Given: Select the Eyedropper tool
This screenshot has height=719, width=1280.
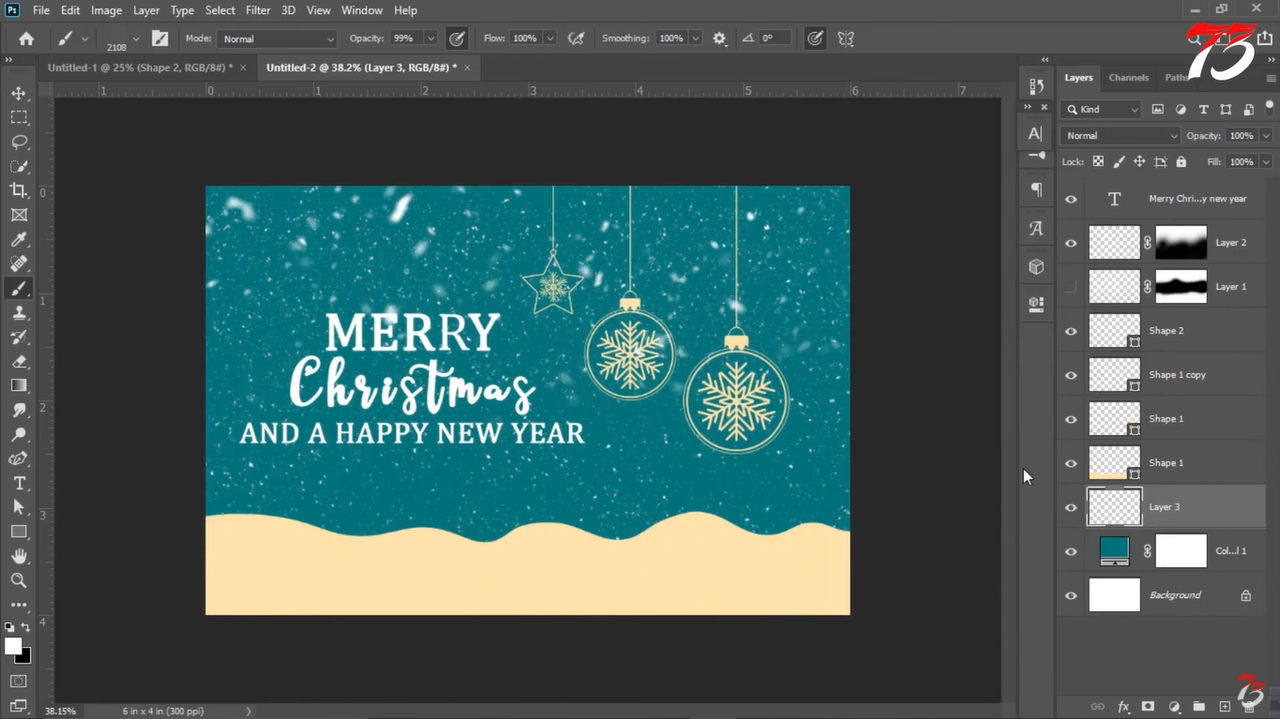Looking at the screenshot, I should point(19,239).
